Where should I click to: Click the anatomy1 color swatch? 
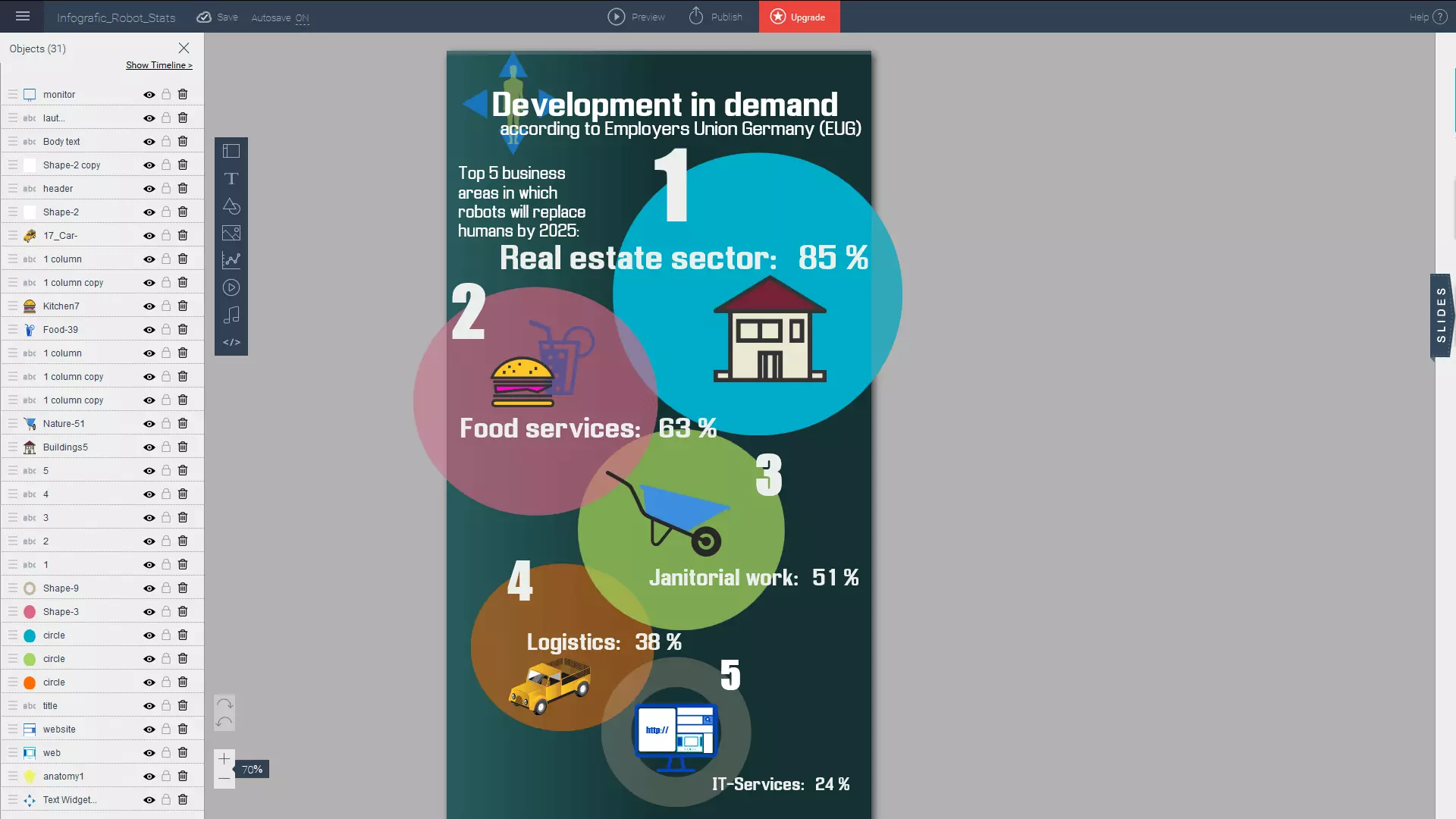pyautogui.click(x=30, y=775)
